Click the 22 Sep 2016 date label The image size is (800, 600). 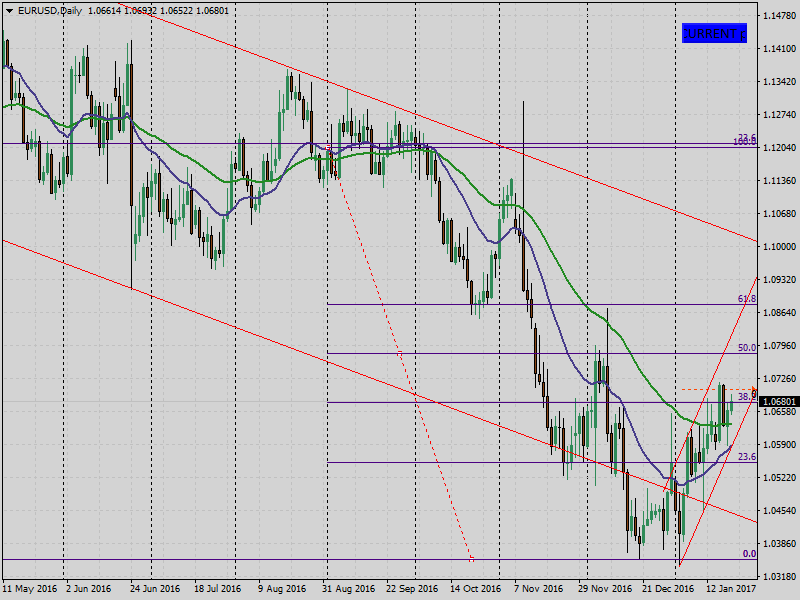412,589
